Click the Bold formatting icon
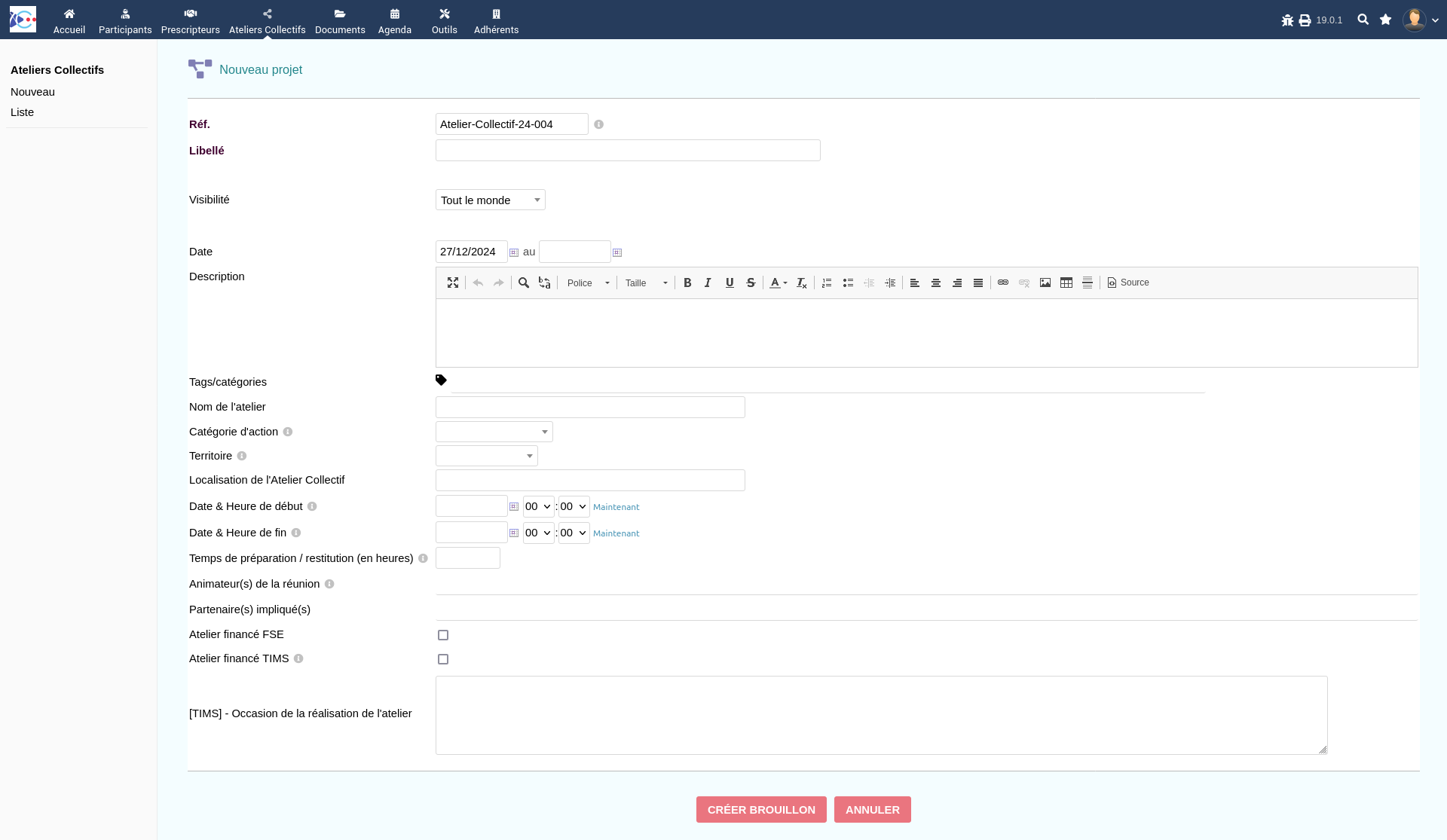Viewport: 1447px width, 840px height. click(x=687, y=283)
